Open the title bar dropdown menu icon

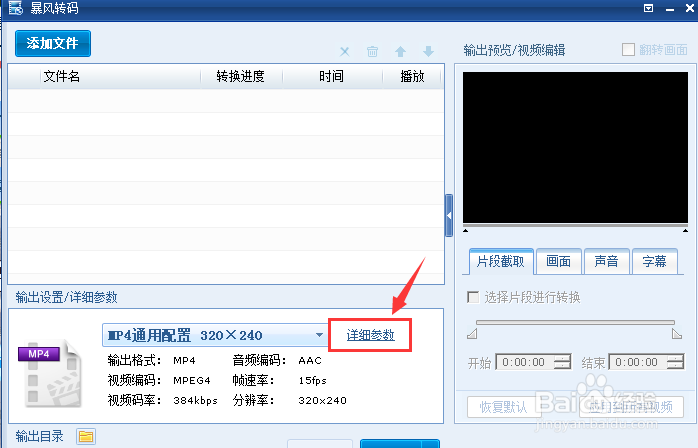[649, 8]
